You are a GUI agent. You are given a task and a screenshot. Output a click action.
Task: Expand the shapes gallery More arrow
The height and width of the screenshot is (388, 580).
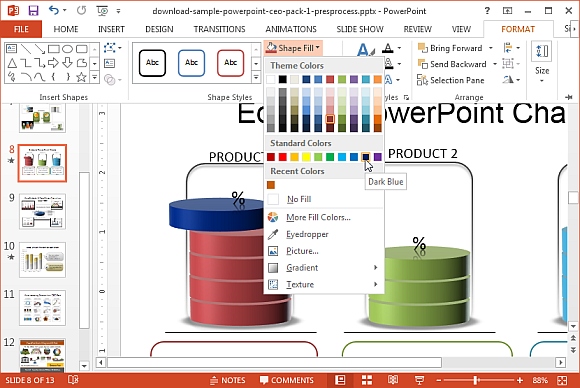pos(95,77)
